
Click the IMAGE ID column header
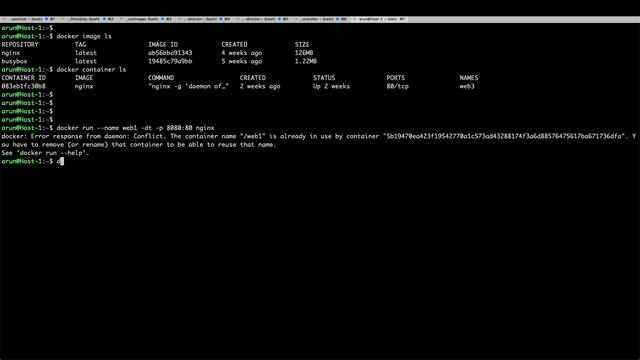point(163,44)
